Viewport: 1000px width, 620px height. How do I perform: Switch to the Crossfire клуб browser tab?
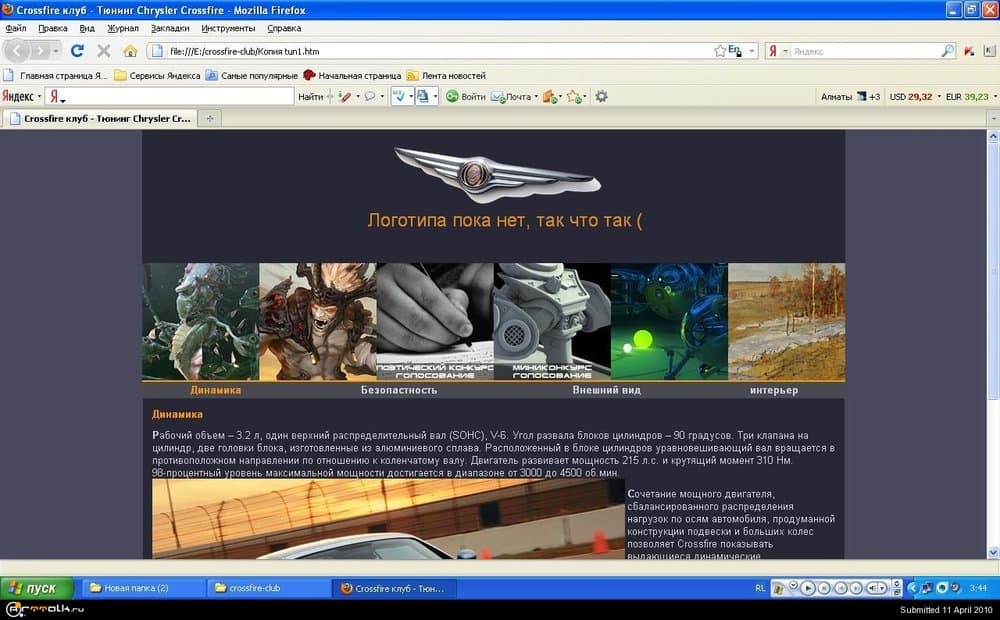(105, 118)
